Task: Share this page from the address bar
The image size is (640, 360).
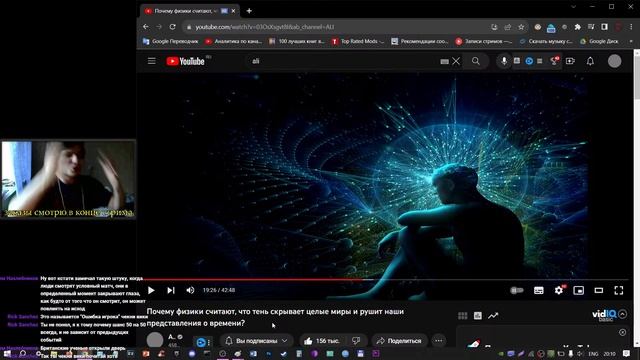Action: [507, 27]
